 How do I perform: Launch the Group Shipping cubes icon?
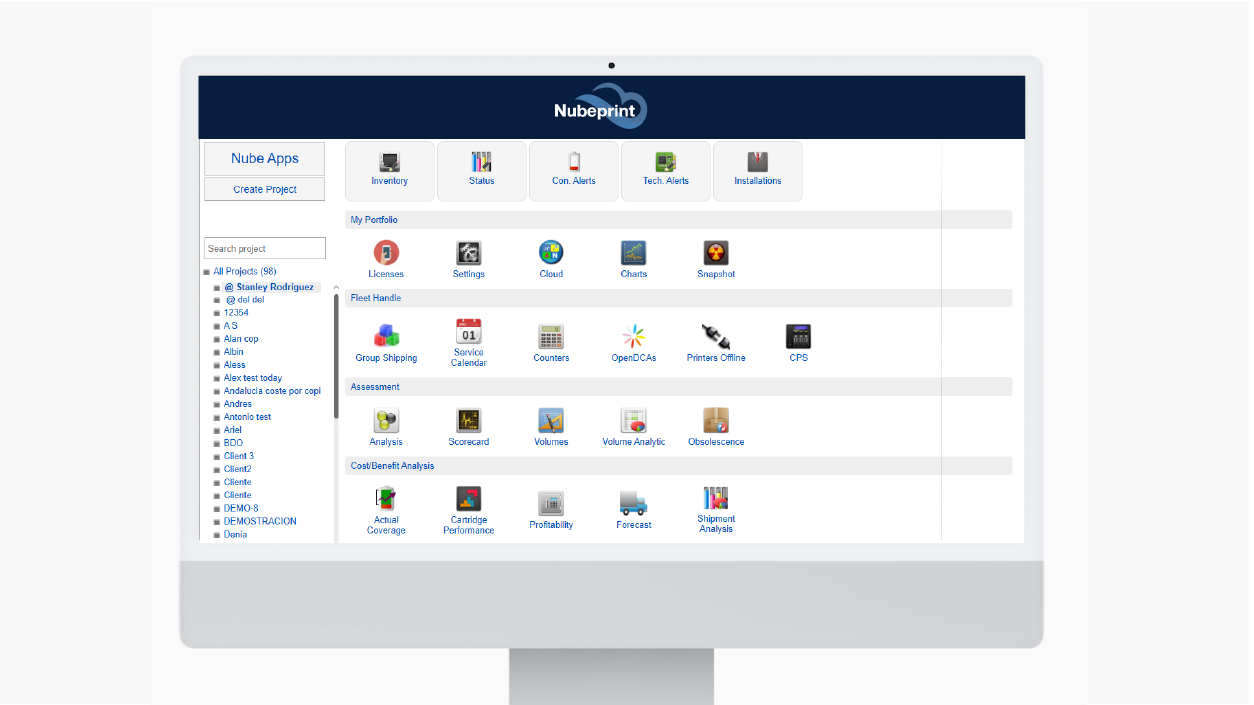pyautogui.click(x=386, y=336)
